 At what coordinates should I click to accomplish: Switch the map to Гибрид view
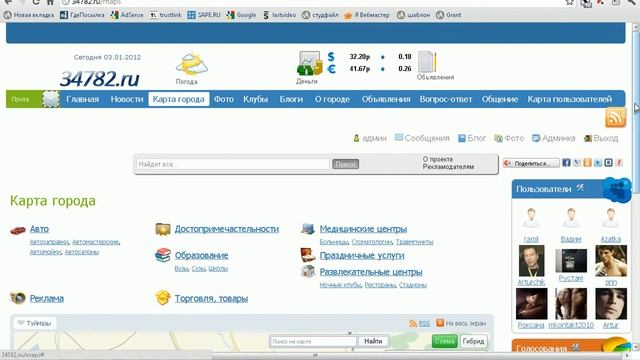coord(473,341)
